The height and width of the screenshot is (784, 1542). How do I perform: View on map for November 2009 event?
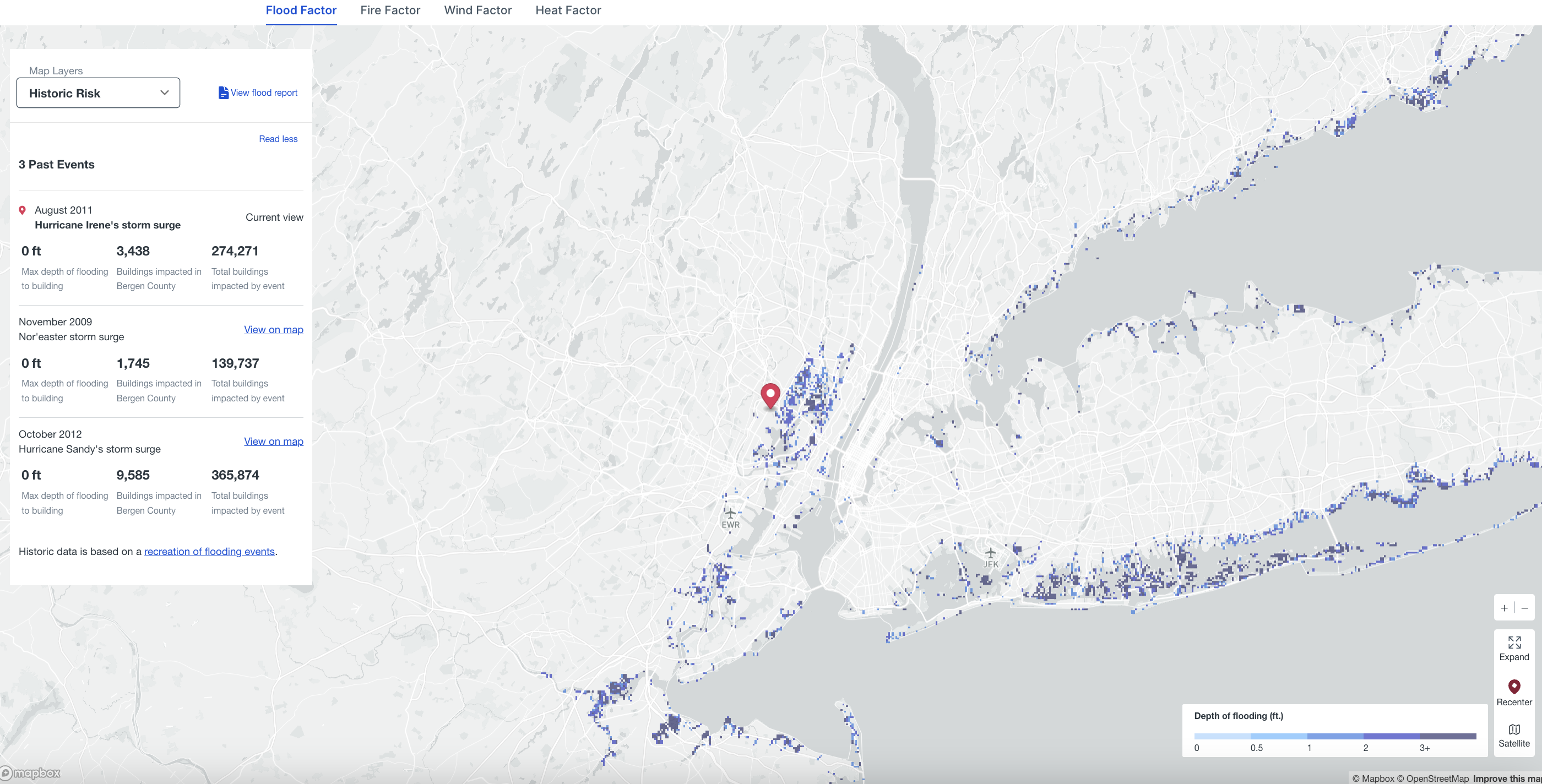(x=273, y=329)
